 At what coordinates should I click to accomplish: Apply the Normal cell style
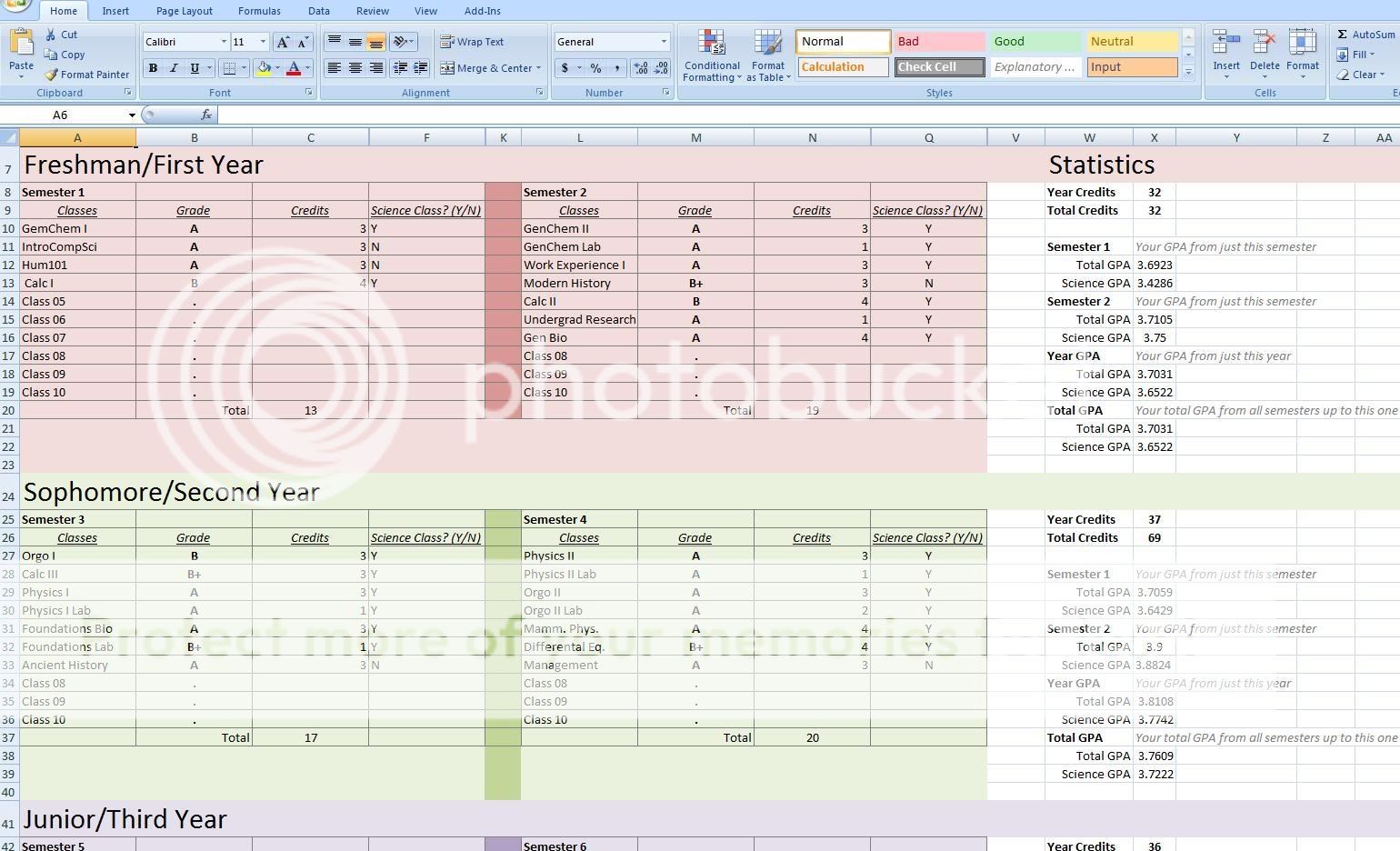(x=844, y=42)
